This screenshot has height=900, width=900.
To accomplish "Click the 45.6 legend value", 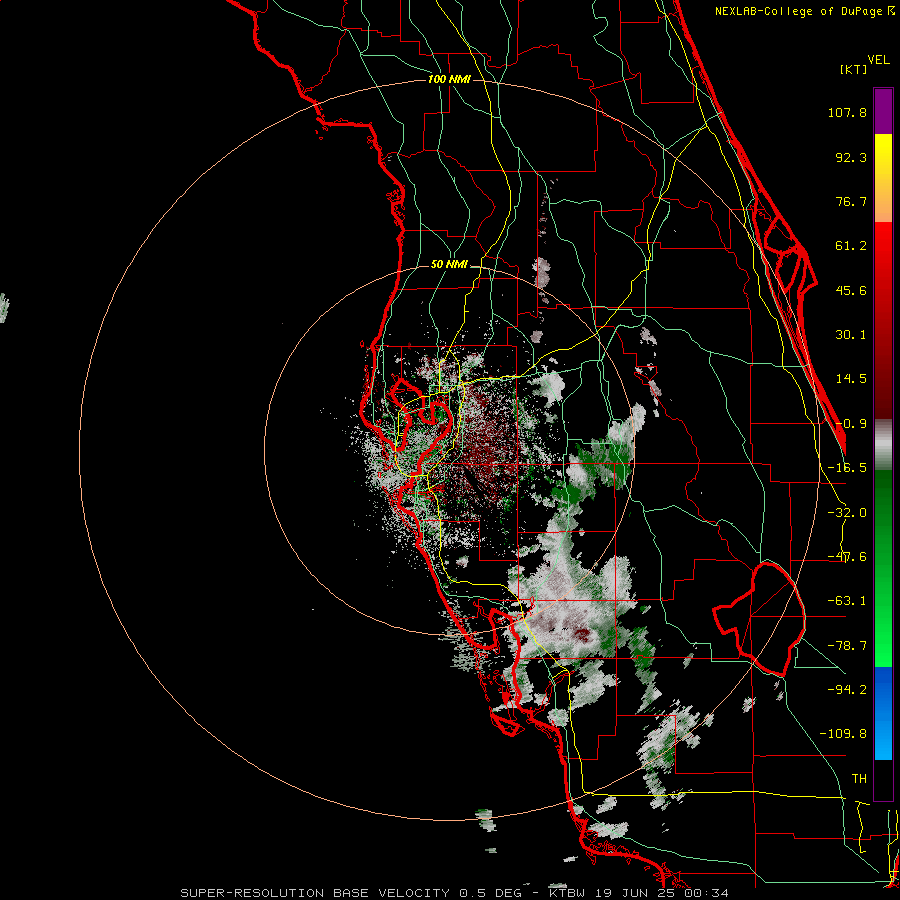I will click(x=851, y=290).
